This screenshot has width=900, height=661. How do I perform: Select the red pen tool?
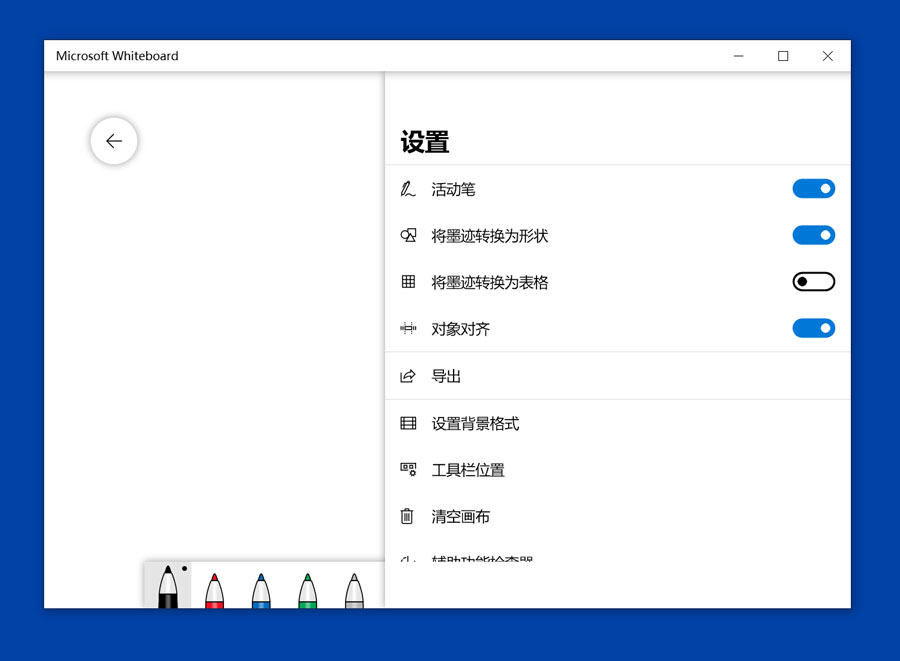coord(214,589)
